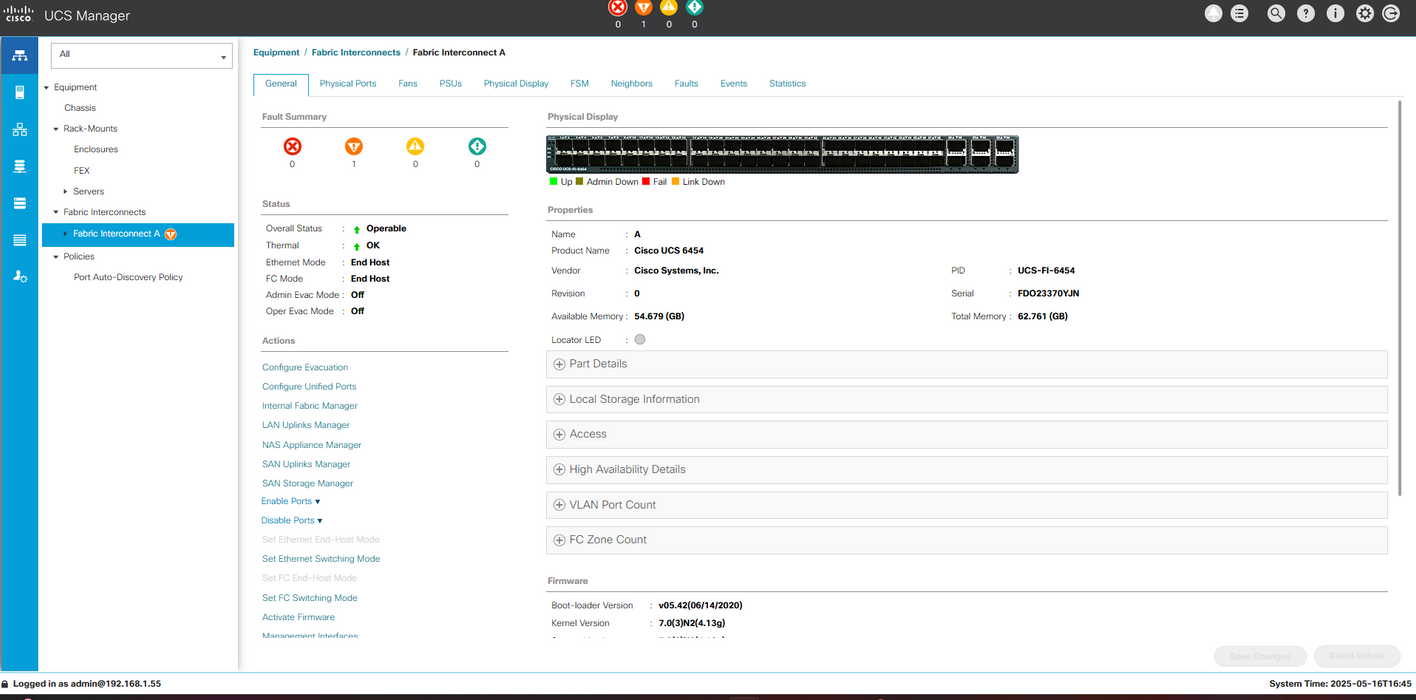Viewport: 1416px width, 700px height.
Task: Open the Admin navigation icon in sidebar
Action: coord(19,277)
